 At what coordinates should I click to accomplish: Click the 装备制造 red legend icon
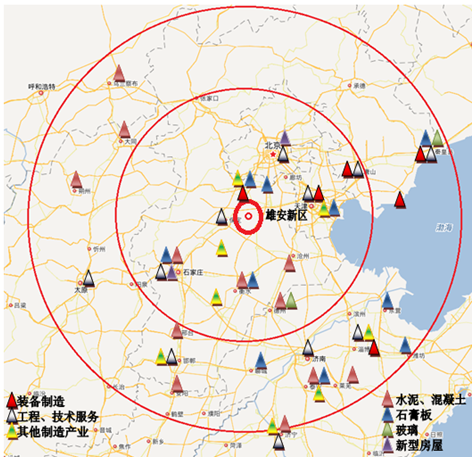[12, 401]
